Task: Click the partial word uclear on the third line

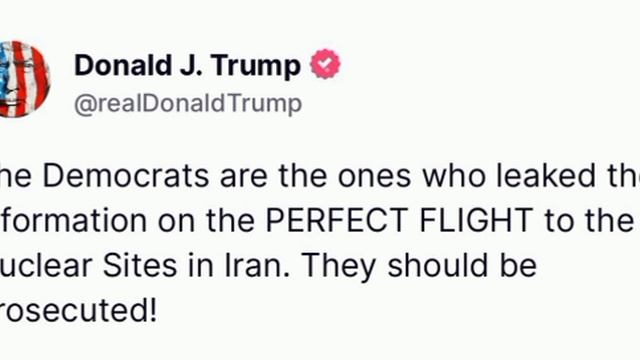Action: 46,265
